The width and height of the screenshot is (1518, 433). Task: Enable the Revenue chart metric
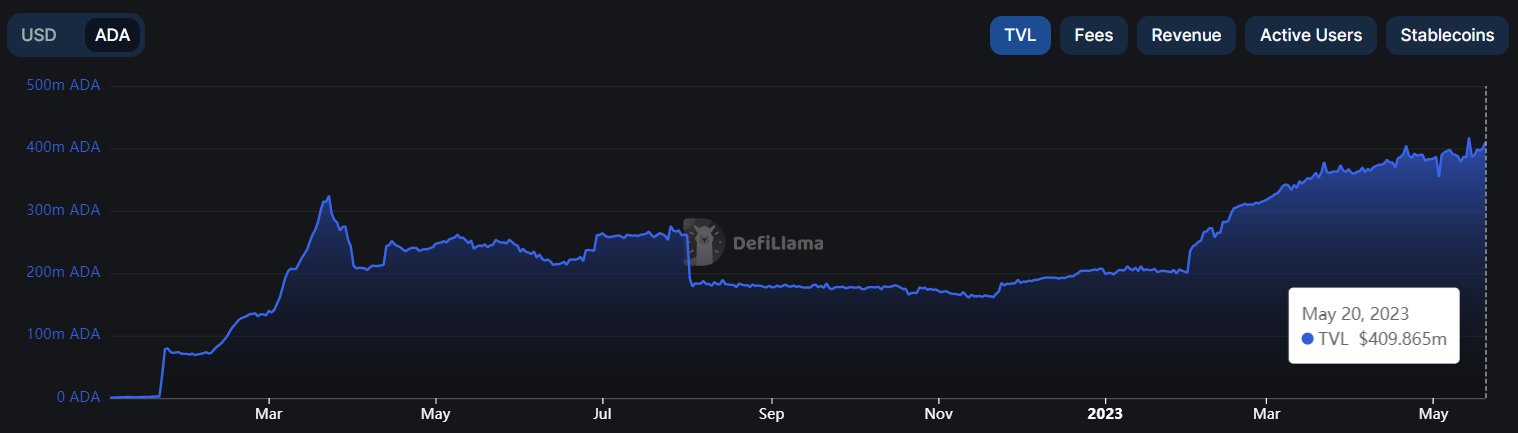pos(1186,35)
